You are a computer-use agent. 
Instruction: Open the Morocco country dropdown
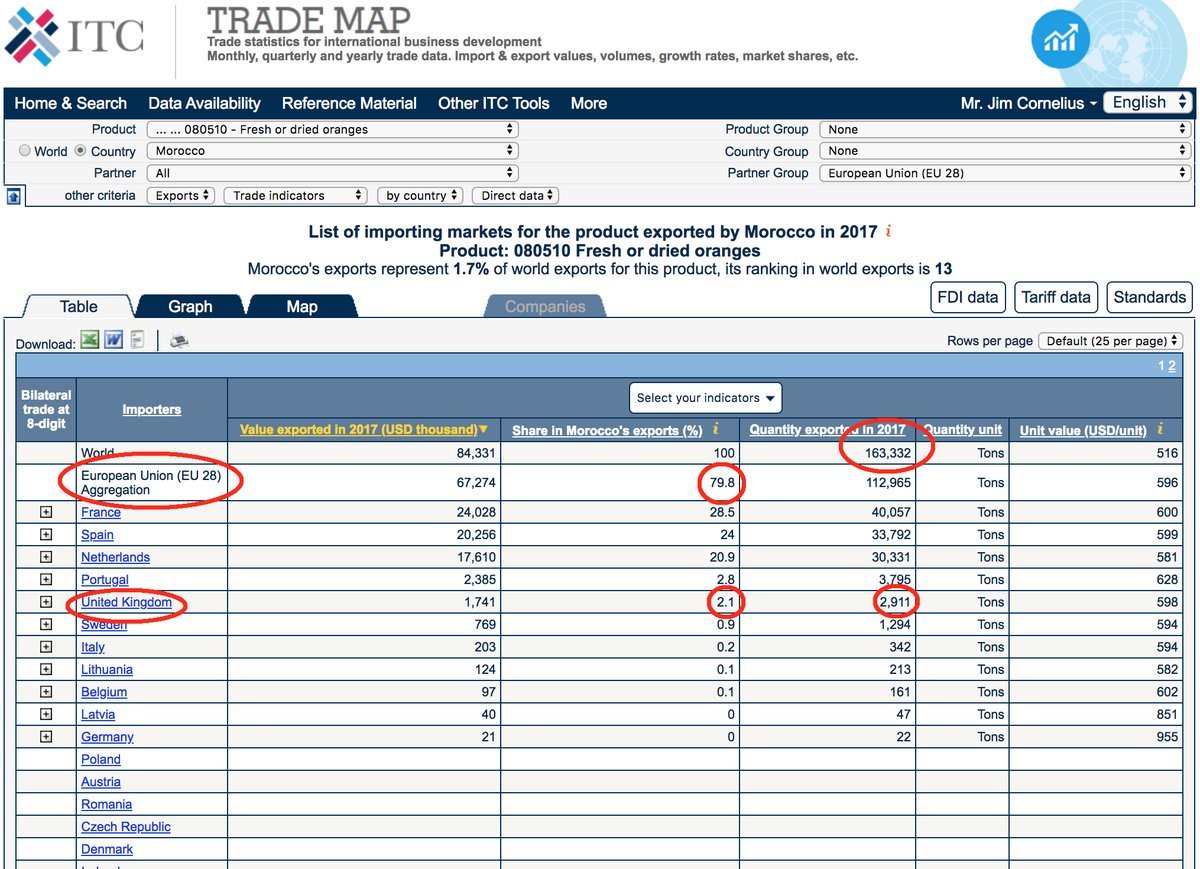click(x=332, y=151)
